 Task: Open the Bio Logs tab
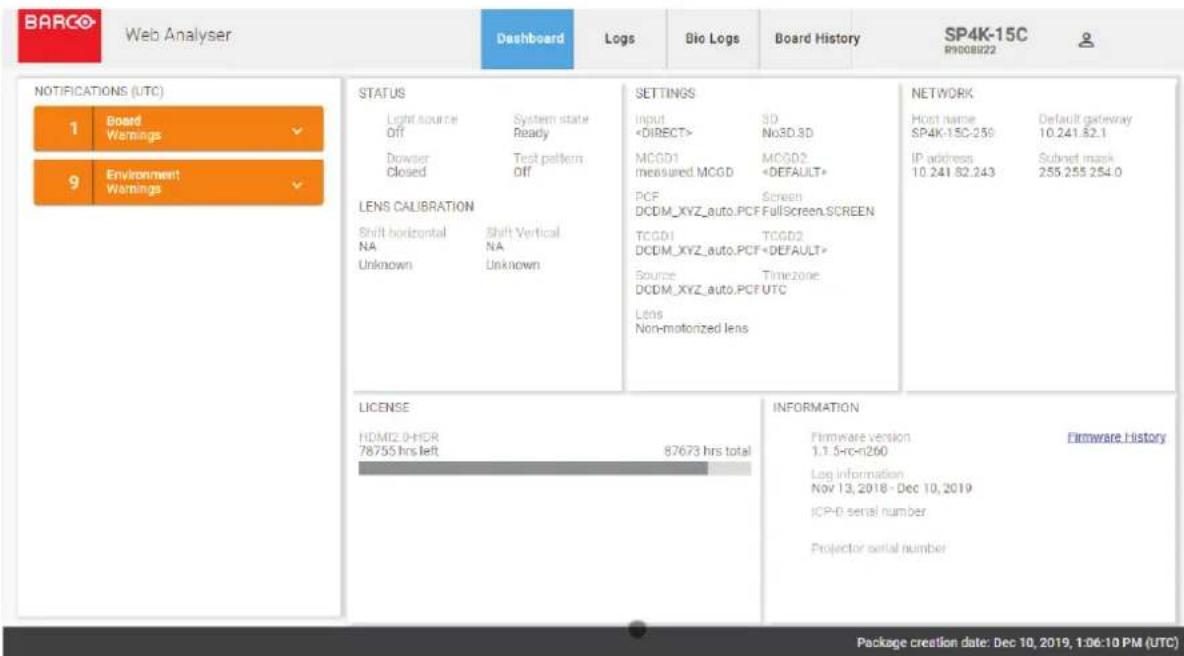pos(712,38)
